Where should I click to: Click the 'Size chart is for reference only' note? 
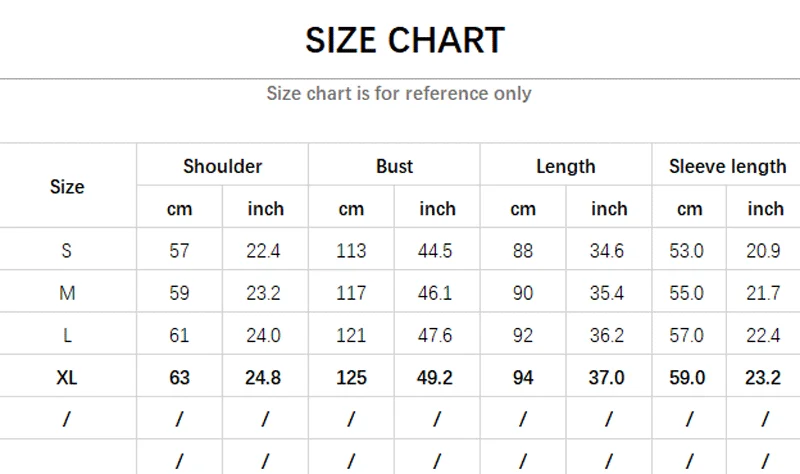coord(399,94)
